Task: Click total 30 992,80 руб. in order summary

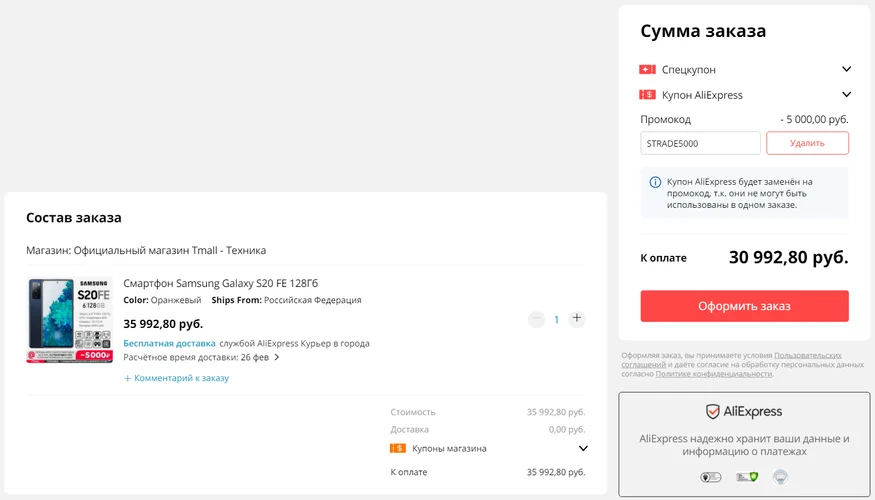Action: [789, 257]
